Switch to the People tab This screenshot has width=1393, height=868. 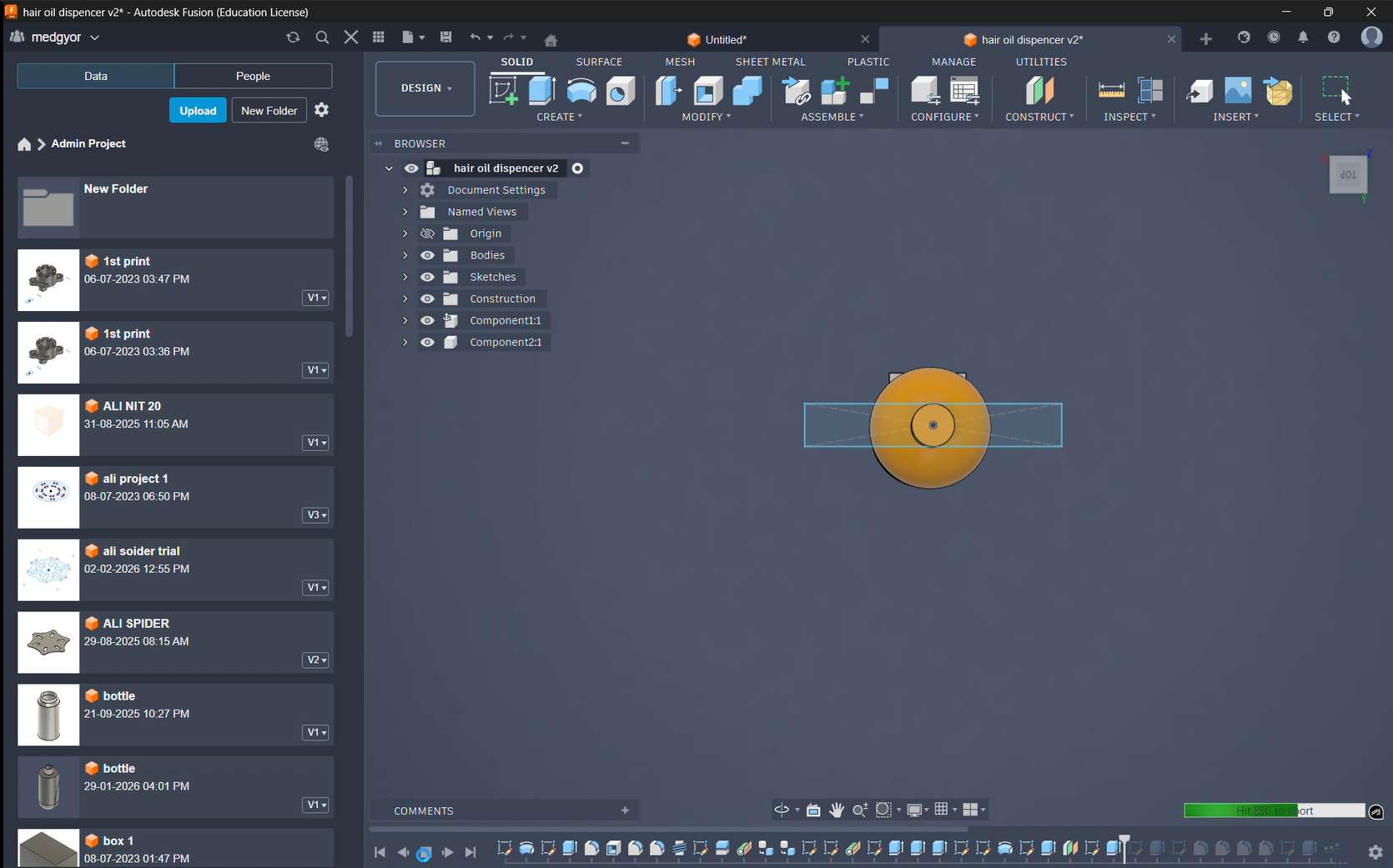click(x=253, y=76)
